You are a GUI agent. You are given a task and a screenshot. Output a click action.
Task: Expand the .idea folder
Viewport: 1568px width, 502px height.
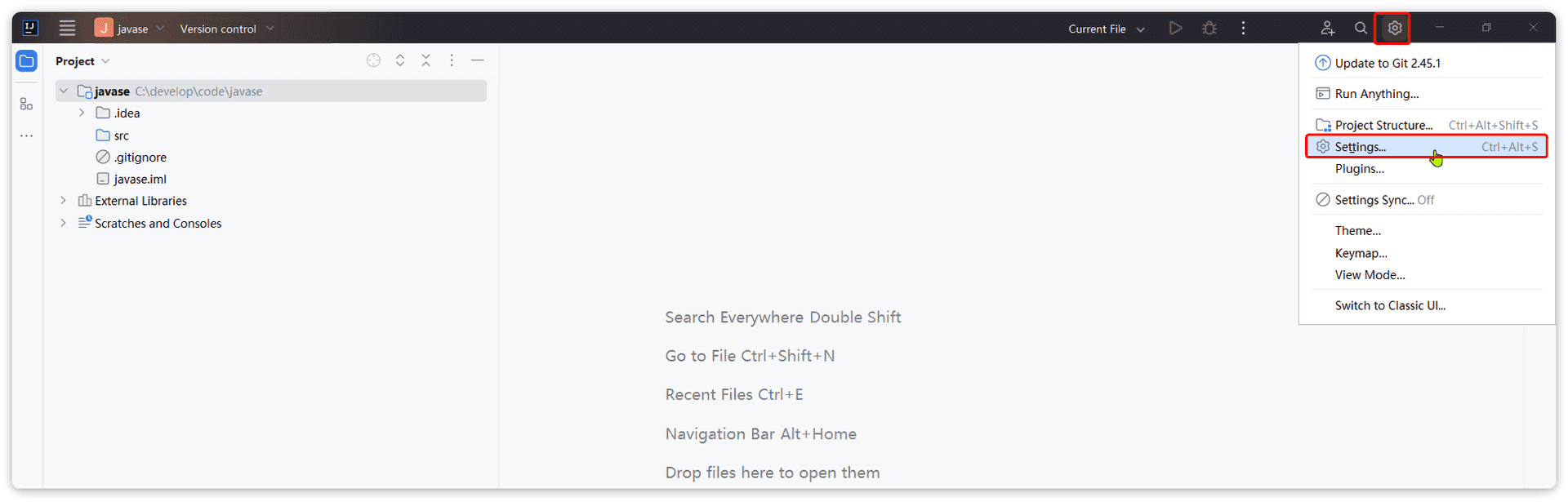(82, 113)
